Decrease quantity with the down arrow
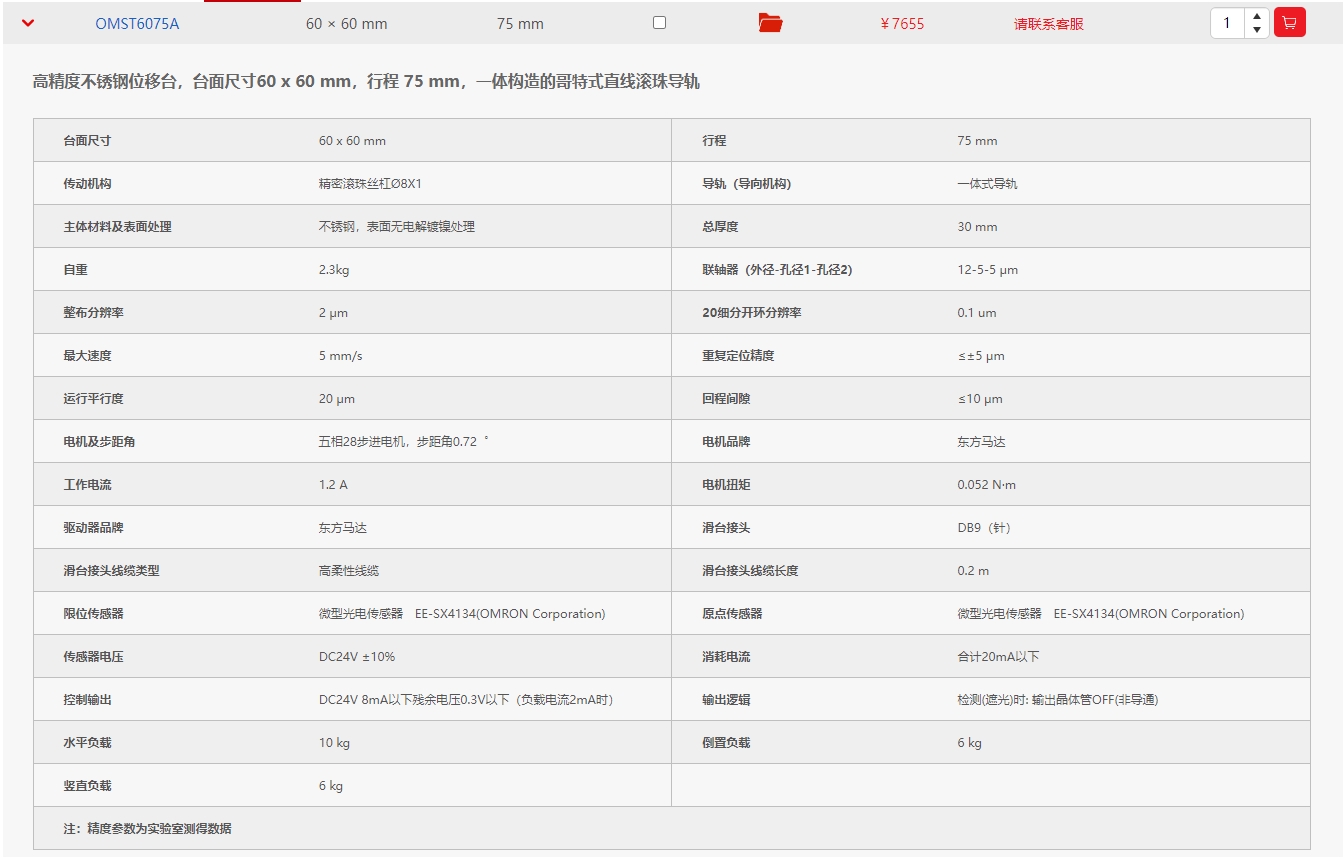Image resolution: width=1344 pixels, height=858 pixels. pos(1257,29)
